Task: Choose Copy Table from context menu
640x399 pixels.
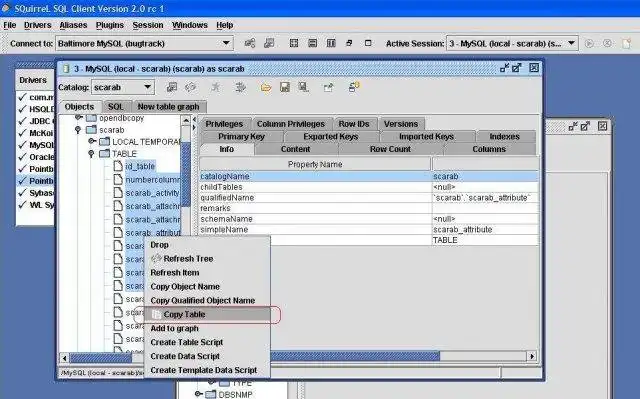Action: pyautogui.click(x=207, y=315)
